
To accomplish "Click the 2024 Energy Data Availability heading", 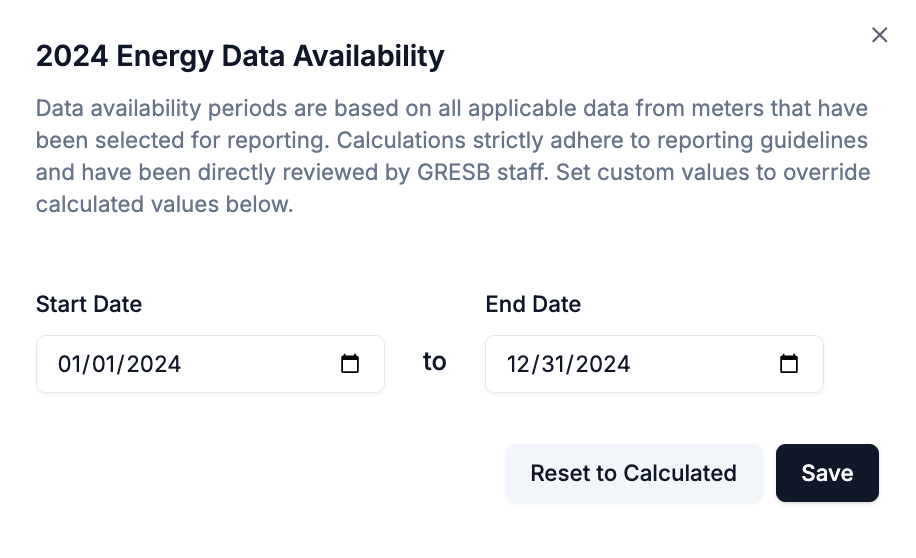I will pos(240,56).
